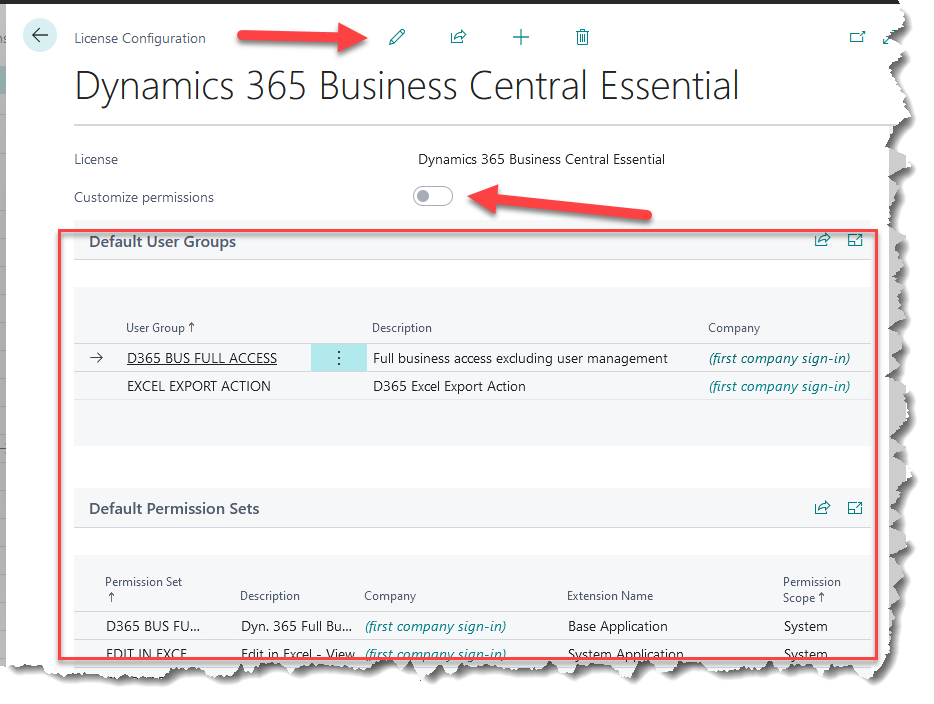Click 'Full business access excluding user management' description
Viewport: 934px width, 704px height.
(x=520, y=358)
